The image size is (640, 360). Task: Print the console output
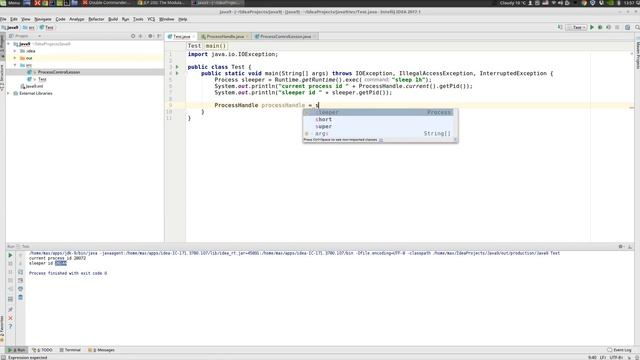(x=20, y=289)
